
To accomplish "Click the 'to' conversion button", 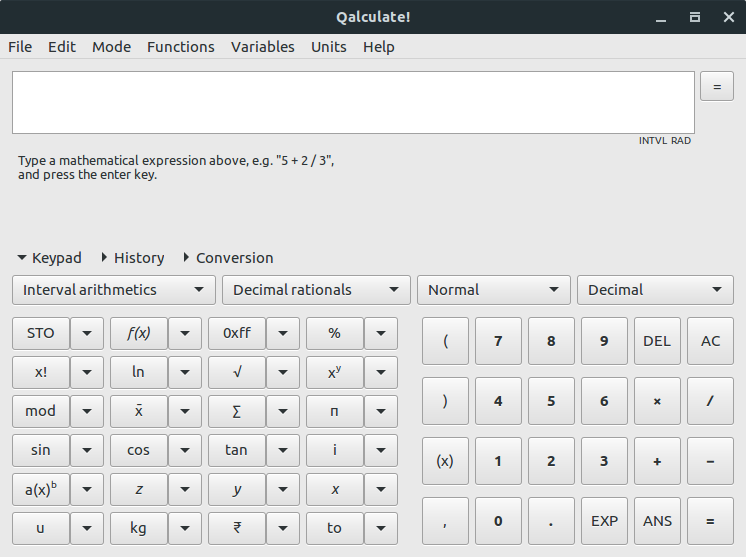I will (x=335, y=528).
